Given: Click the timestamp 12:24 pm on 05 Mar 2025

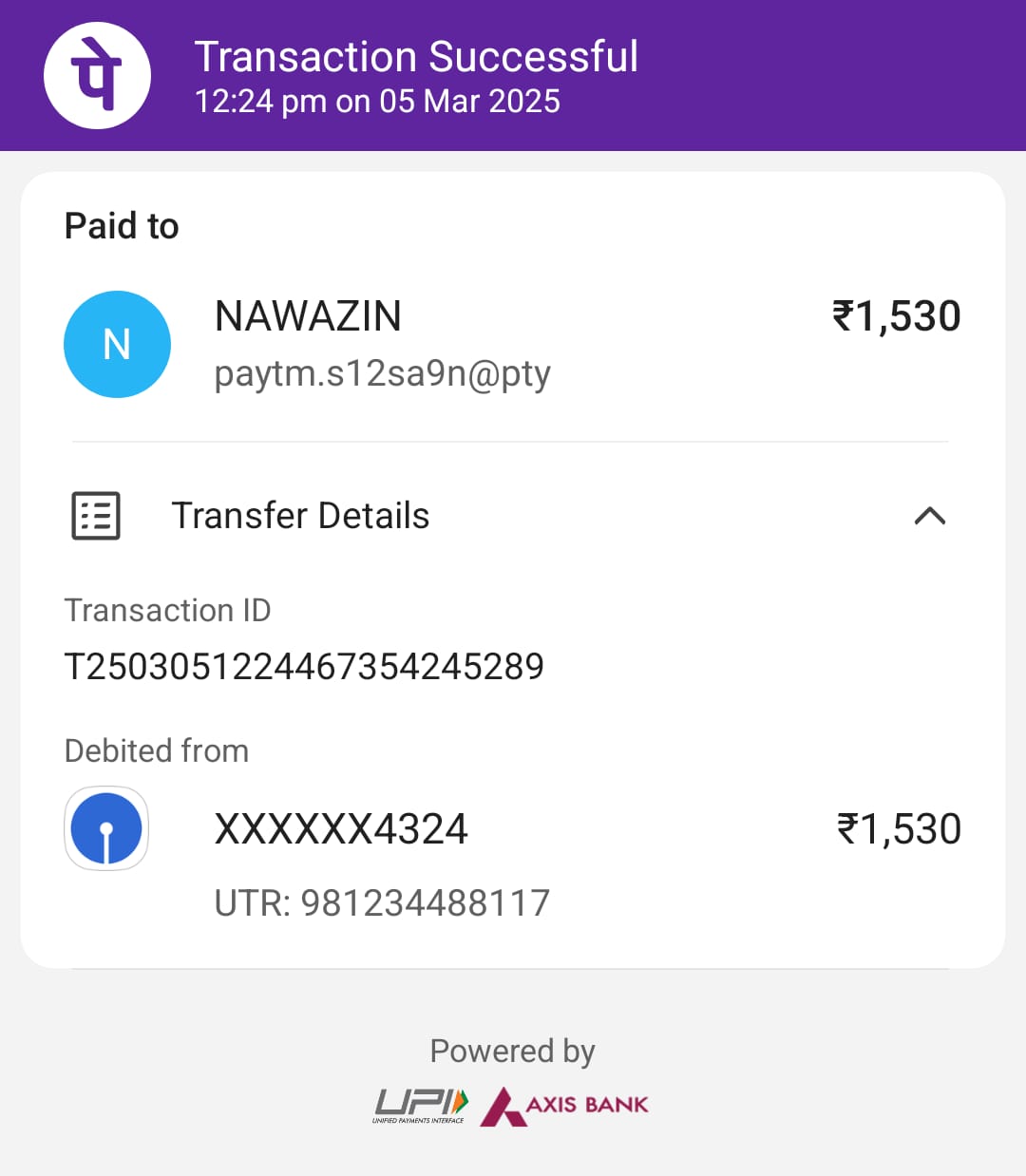Looking at the screenshot, I should click(377, 102).
